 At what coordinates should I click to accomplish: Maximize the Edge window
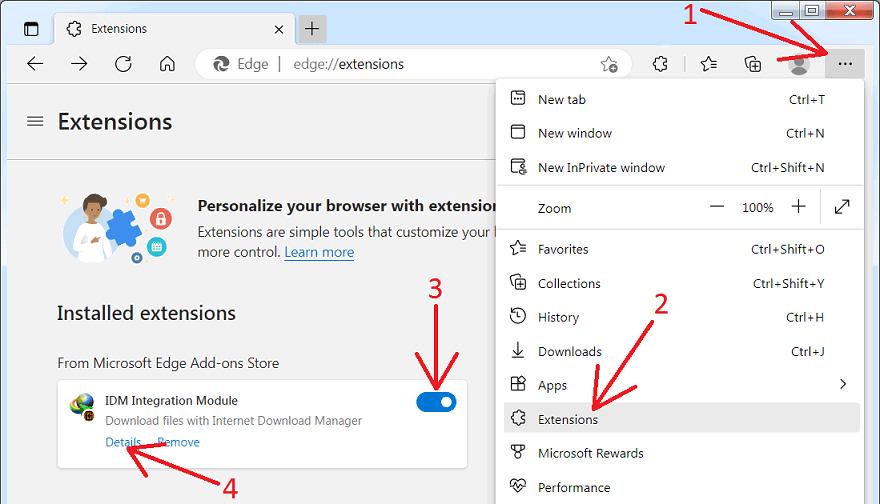pos(812,11)
